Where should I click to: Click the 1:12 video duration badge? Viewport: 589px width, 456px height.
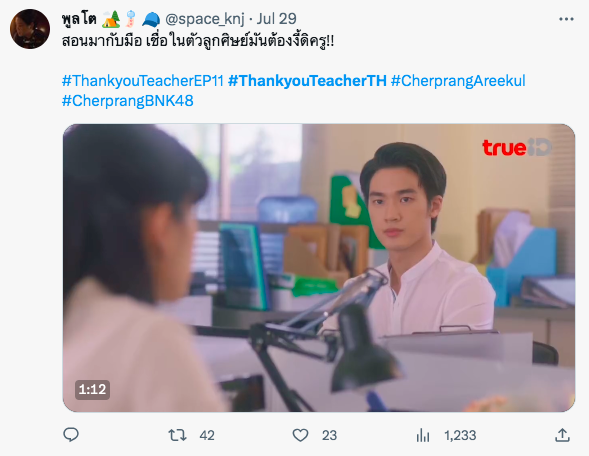click(x=92, y=390)
